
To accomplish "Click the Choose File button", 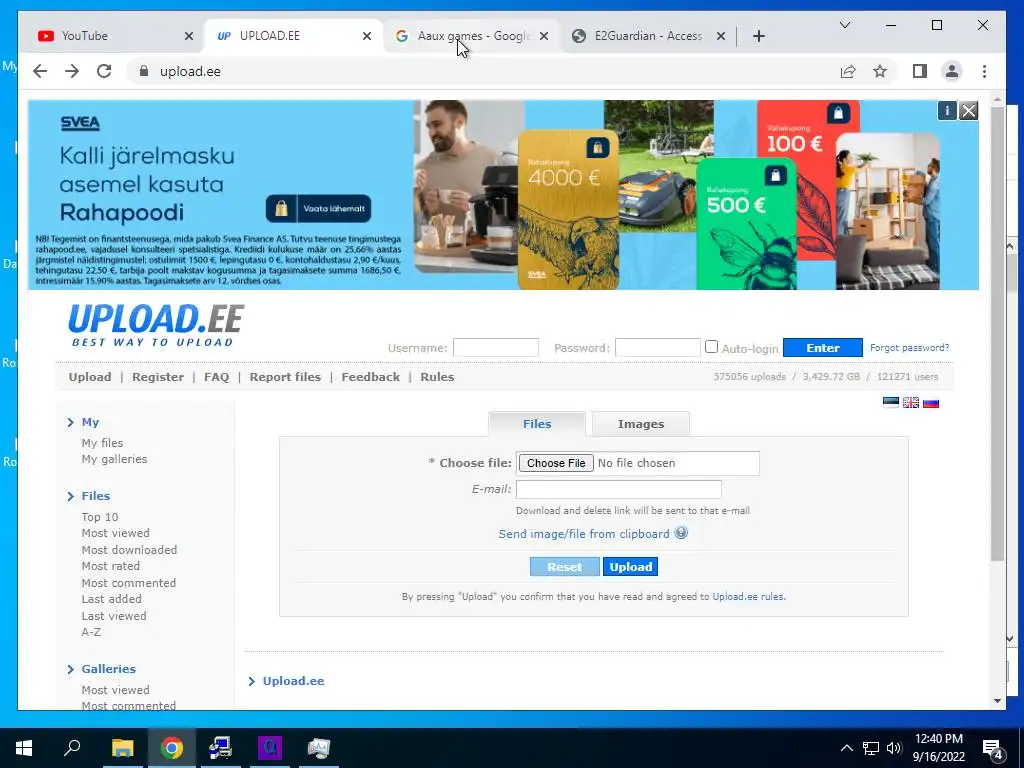I will [x=556, y=463].
